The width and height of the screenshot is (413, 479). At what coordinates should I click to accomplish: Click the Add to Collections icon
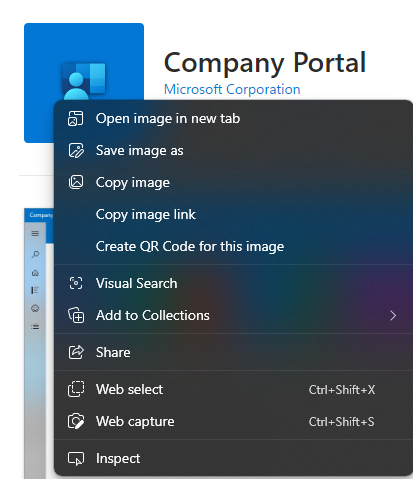pyautogui.click(x=76, y=315)
